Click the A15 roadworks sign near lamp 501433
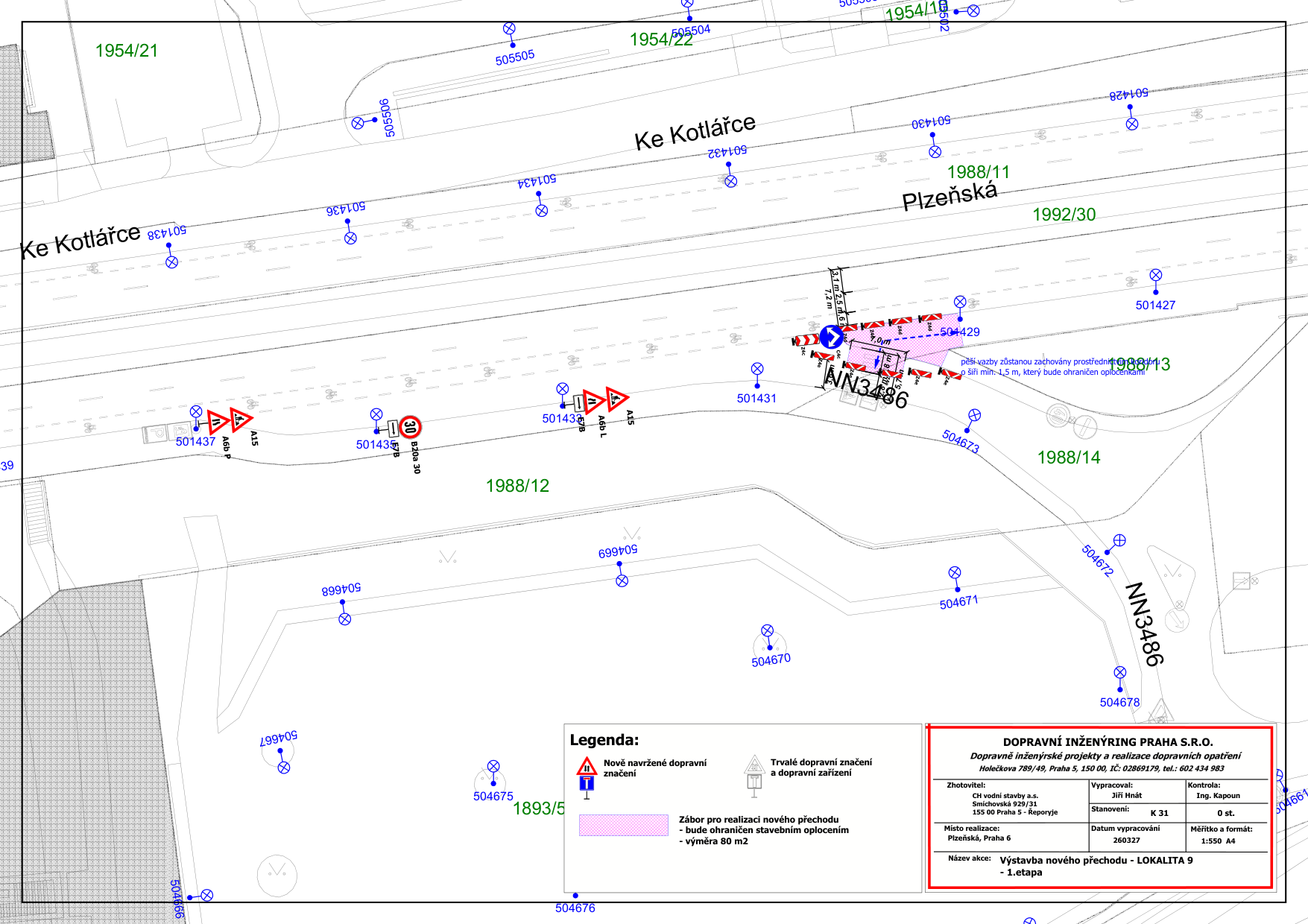 point(616,399)
